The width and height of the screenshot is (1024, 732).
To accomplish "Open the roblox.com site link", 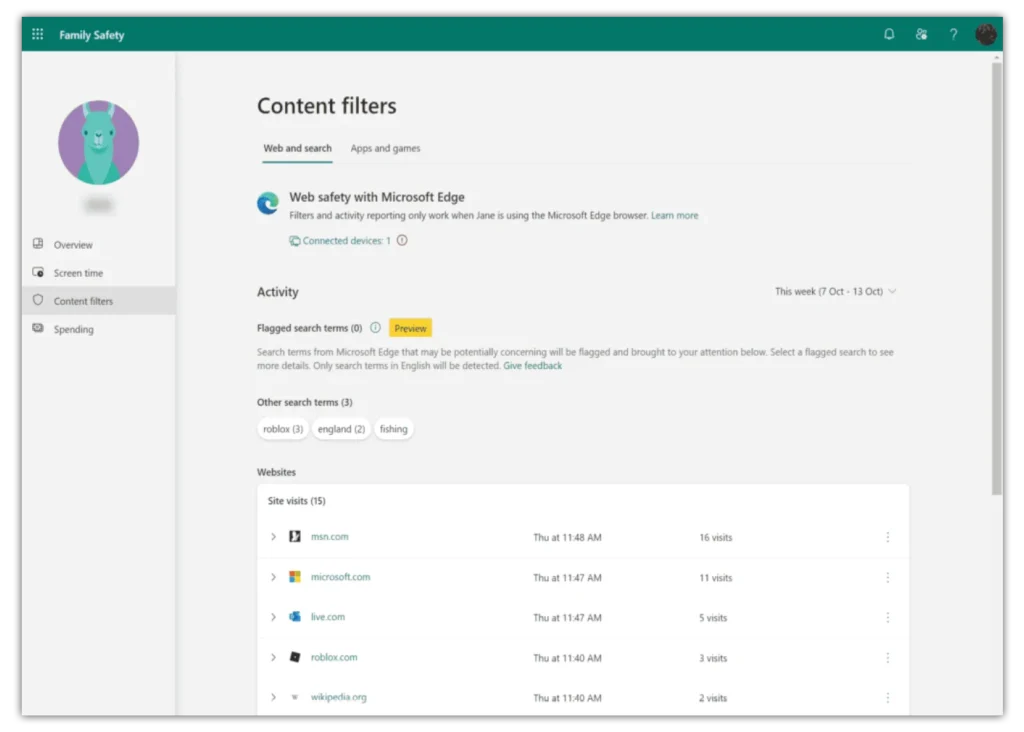I will coord(334,658).
